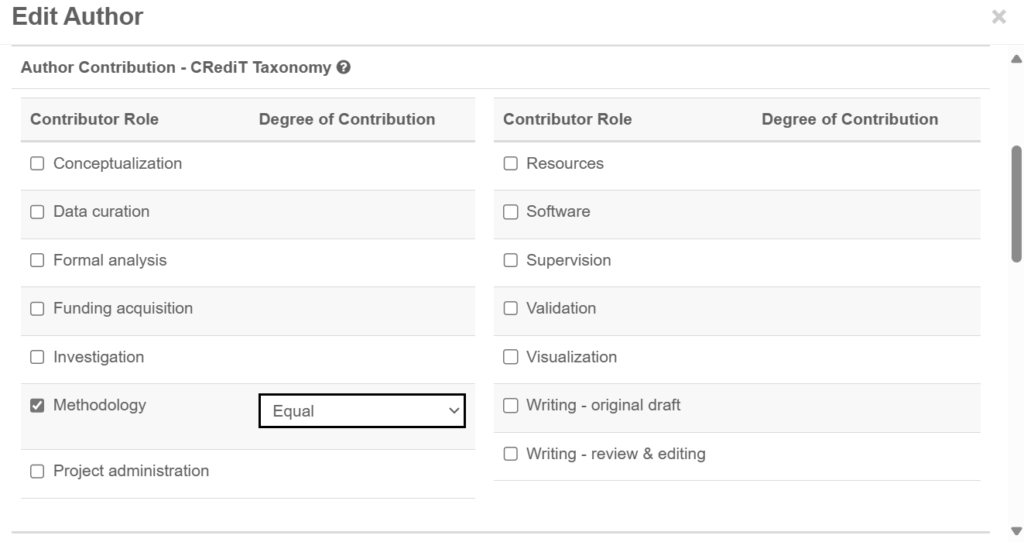Image resolution: width=1024 pixels, height=542 pixels.
Task: Select the Supervision checkbox
Action: coord(511,260)
